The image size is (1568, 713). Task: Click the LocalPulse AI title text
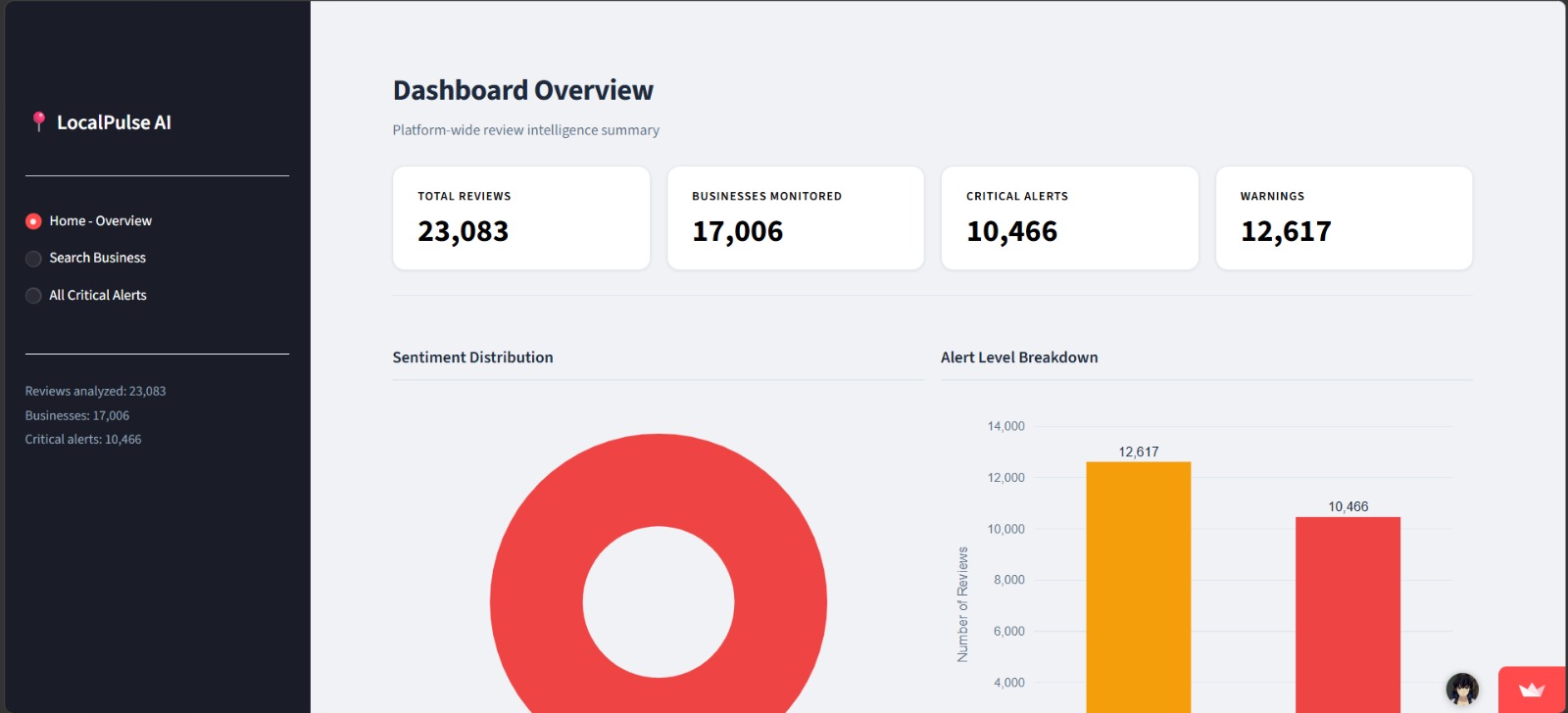(114, 122)
